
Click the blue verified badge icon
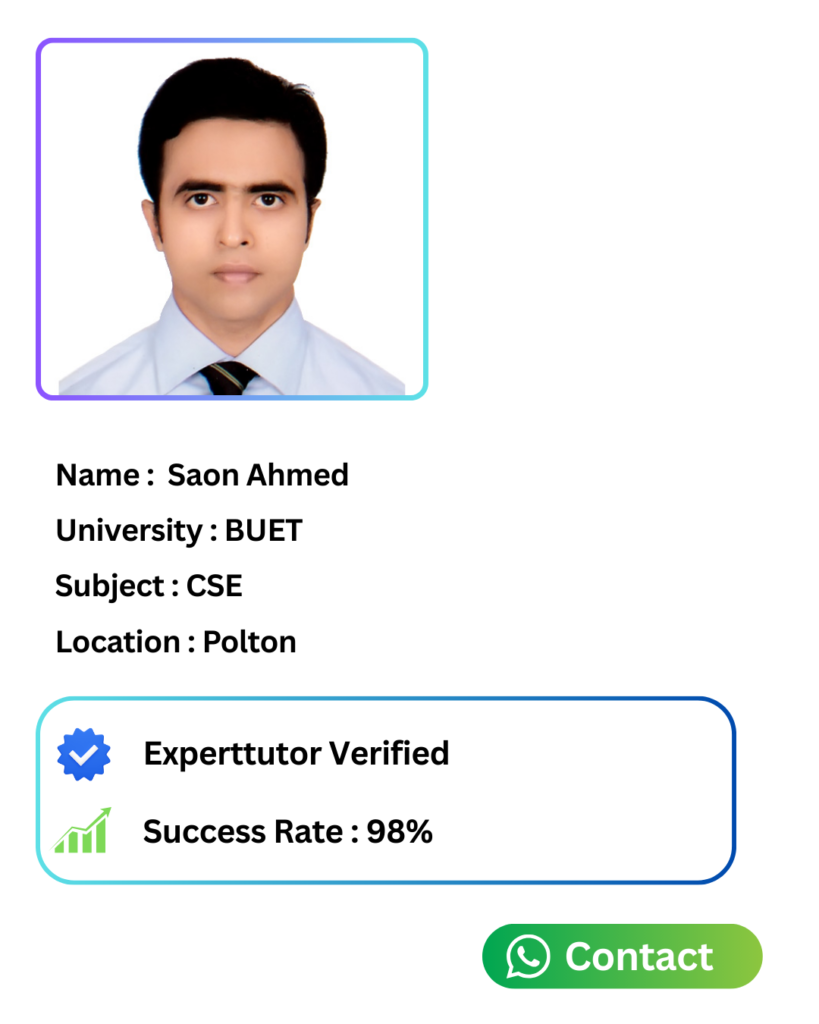pos(83,754)
